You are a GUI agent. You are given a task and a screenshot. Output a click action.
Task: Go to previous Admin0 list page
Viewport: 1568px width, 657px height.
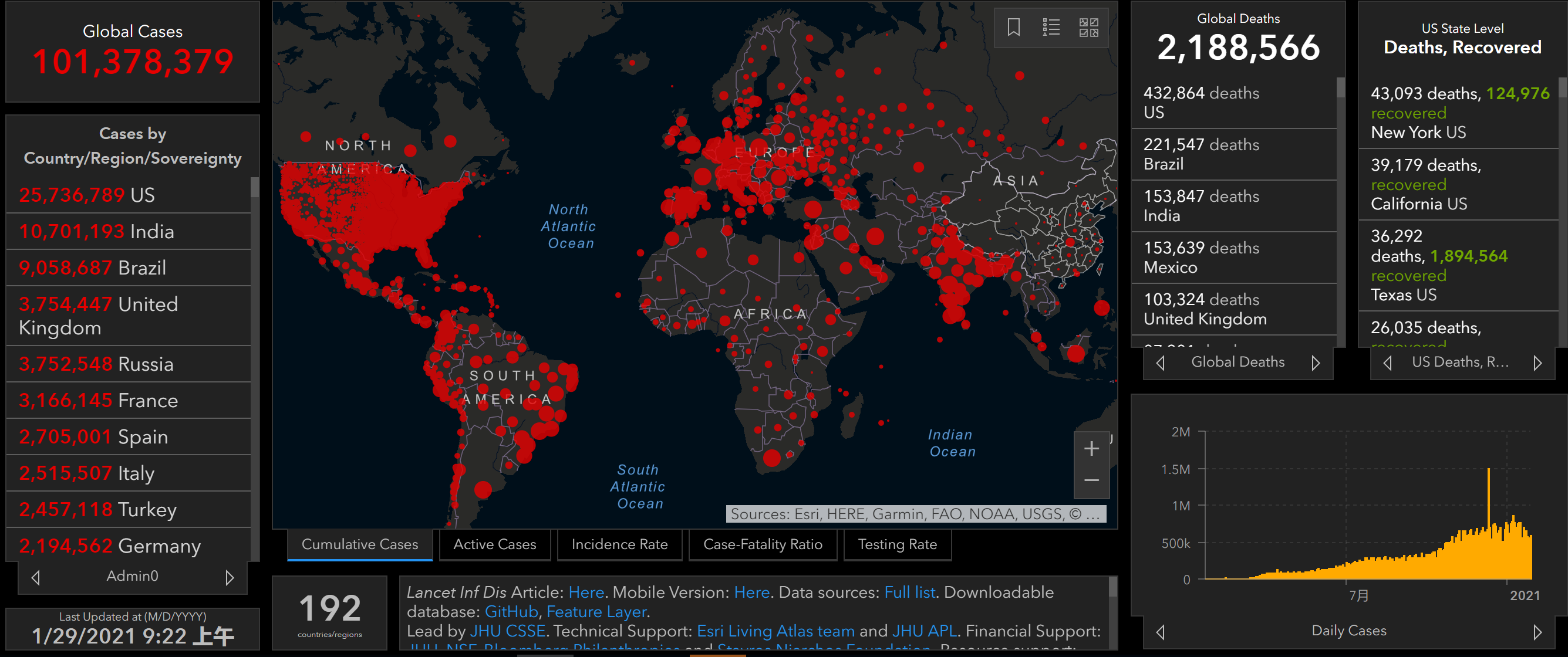tap(36, 577)
